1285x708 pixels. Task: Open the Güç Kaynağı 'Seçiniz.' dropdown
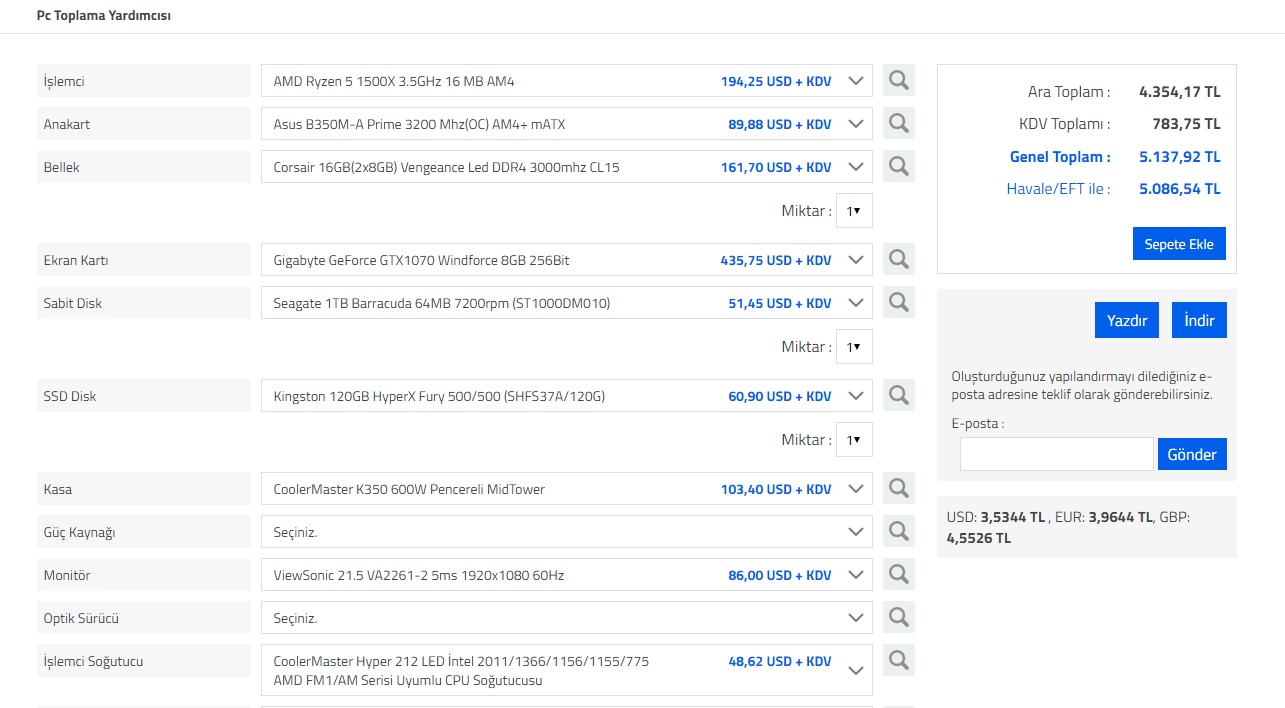pyautogui.click(x=566, y=532)
